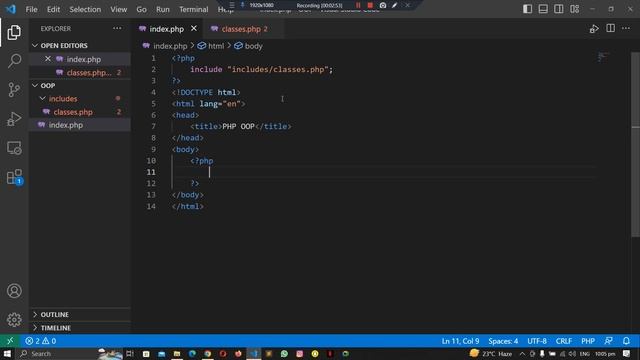Open notifications bell in status bar
The width and height of the screenshot is (640, 360).
(626, 341)
